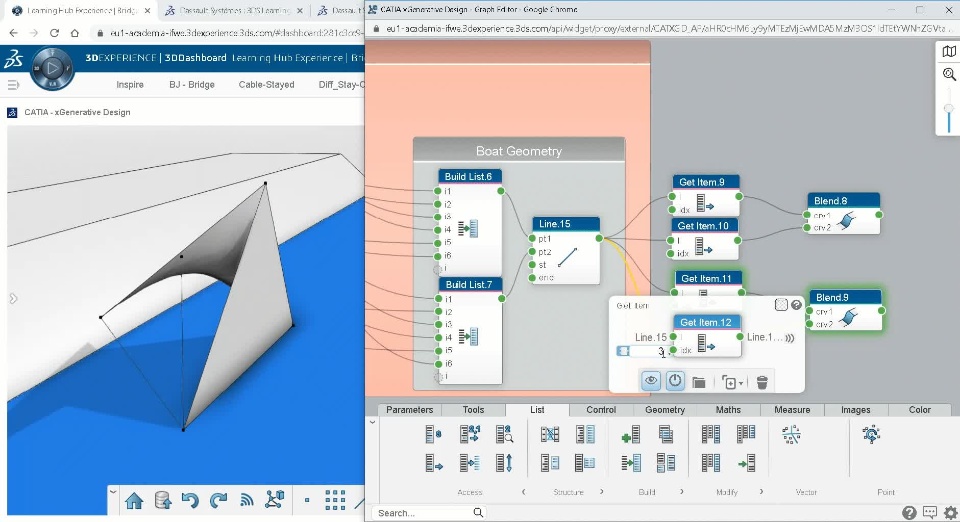Image resolution: width=960 pixels, height=522 pixels.
Task: Click the 3DEXPERIENCE compass play button
Action: (52, 68)
